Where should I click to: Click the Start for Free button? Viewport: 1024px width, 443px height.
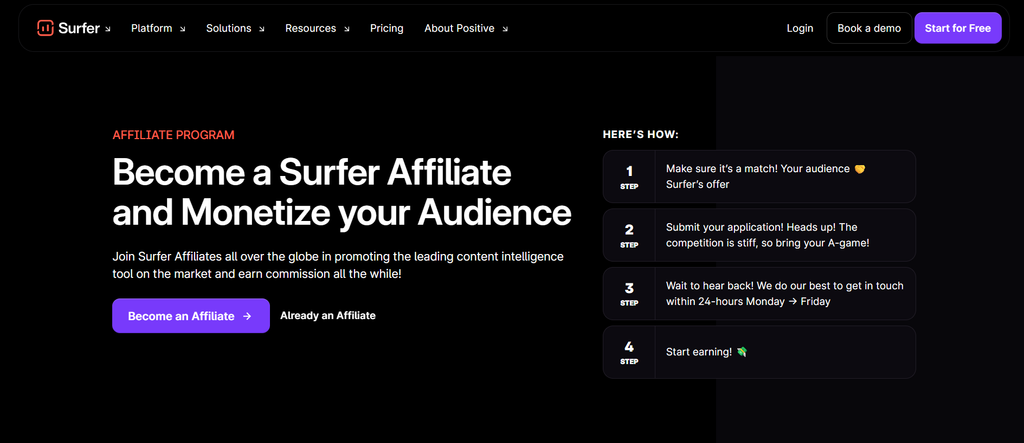pyautogui.click(x=958, y=28)
